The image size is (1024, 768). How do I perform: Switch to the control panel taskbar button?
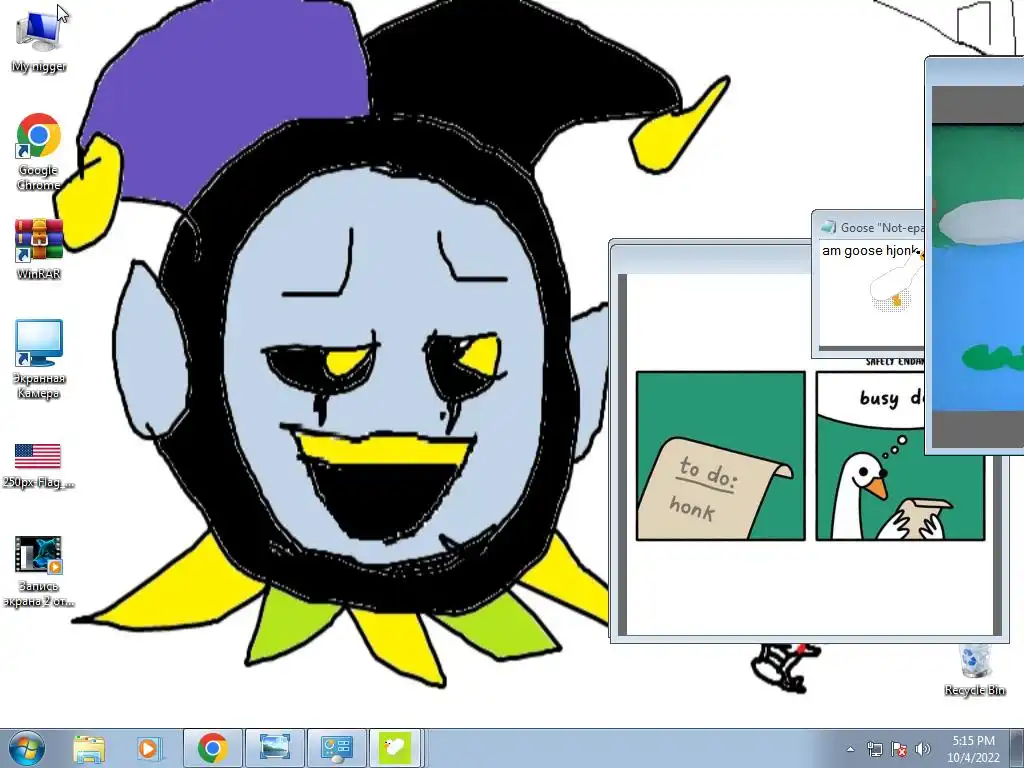pos(337,748)
